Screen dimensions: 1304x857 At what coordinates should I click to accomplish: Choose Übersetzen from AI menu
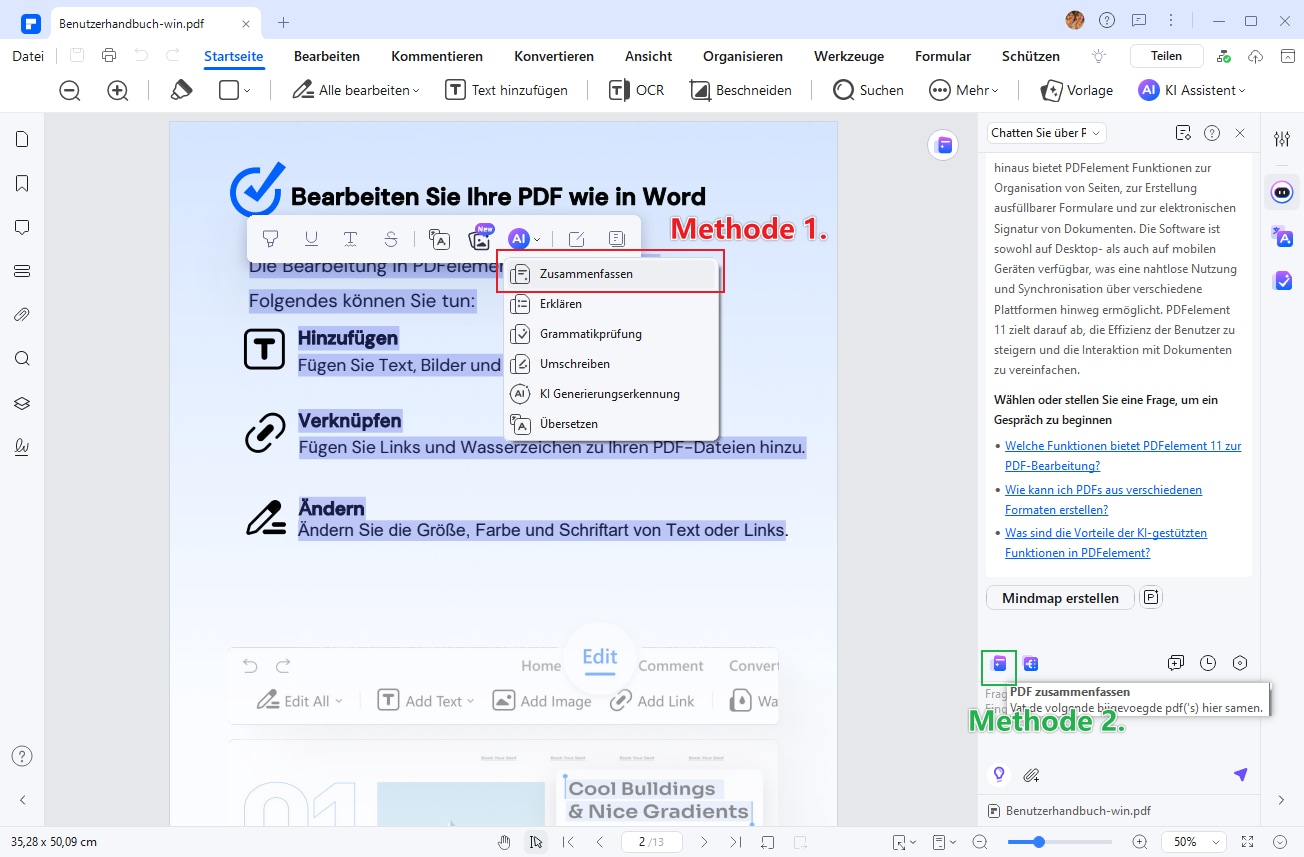pyautogui.click(x=611, y=424)
